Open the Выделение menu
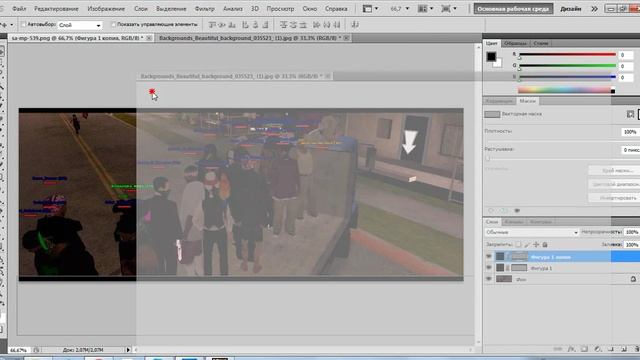 coord(171,9)
